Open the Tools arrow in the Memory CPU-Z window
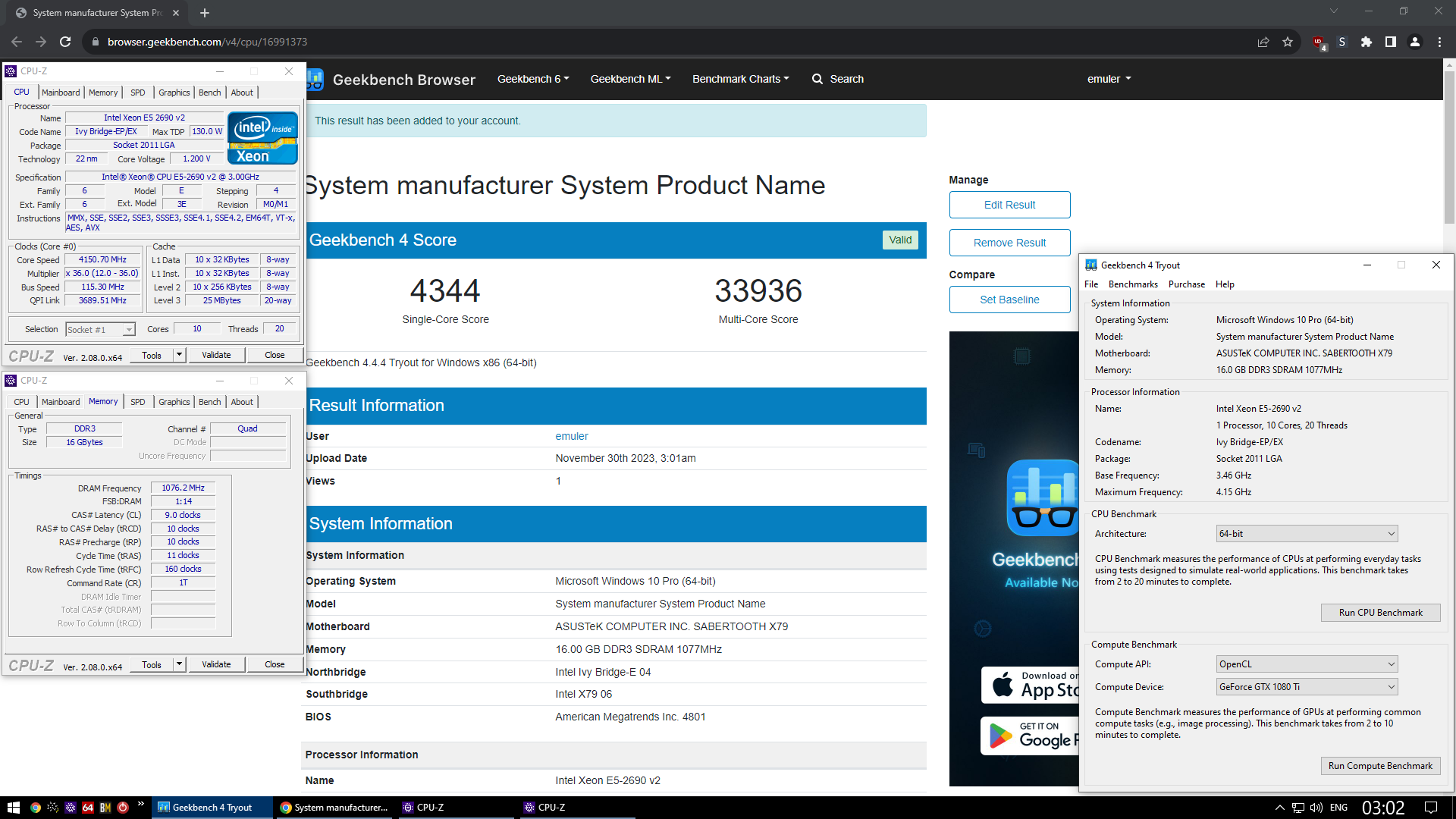 pos(179,664)
